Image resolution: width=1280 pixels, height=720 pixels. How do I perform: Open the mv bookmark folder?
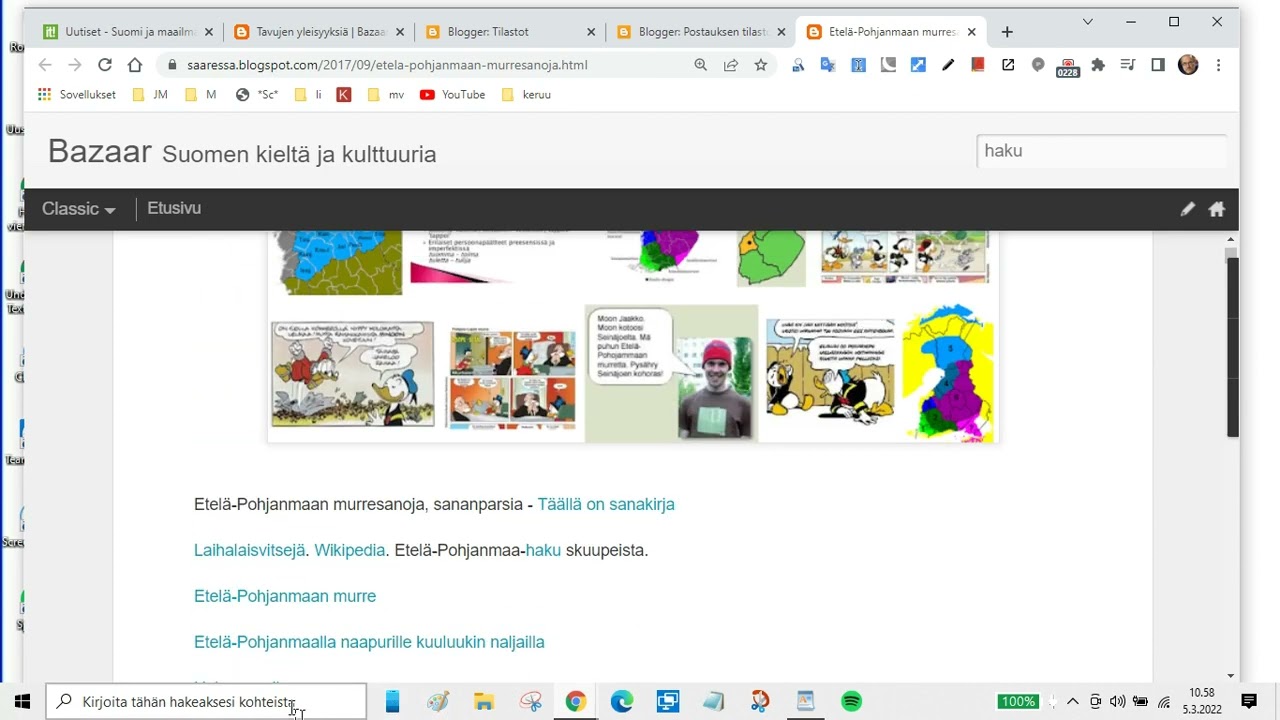click(386, 95)
